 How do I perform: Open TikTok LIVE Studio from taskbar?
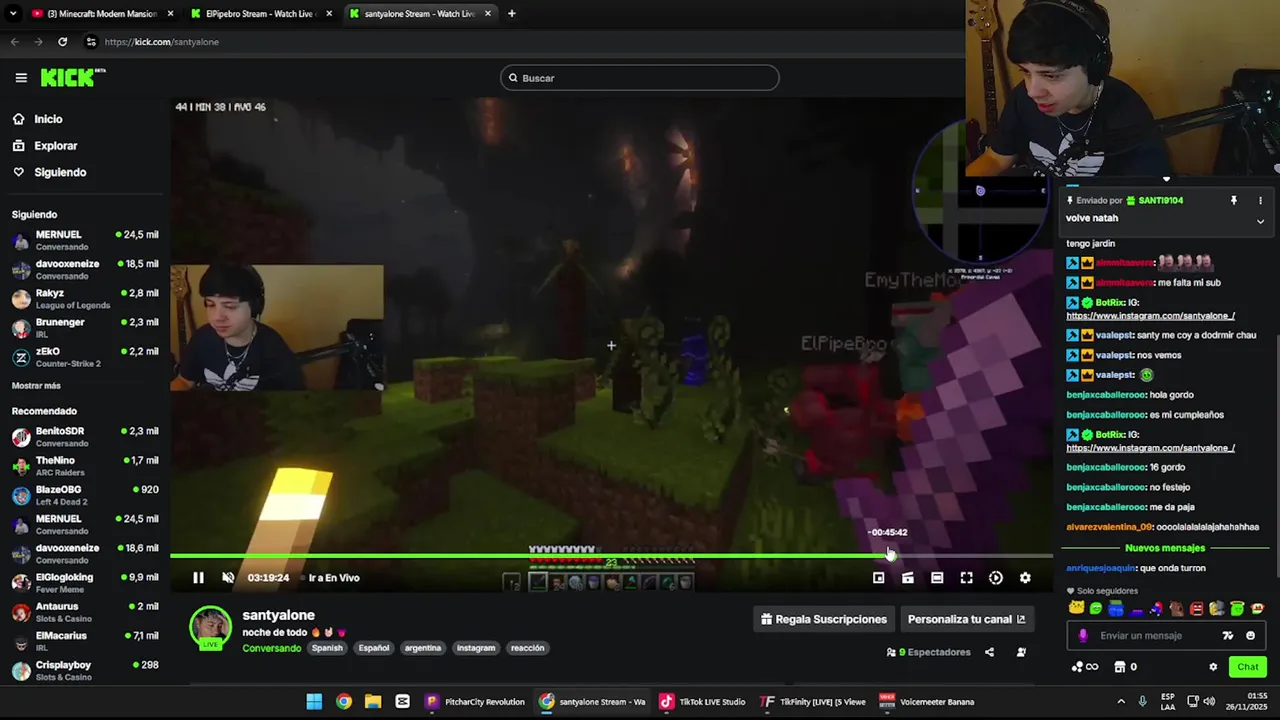click(x=702, y=702)
